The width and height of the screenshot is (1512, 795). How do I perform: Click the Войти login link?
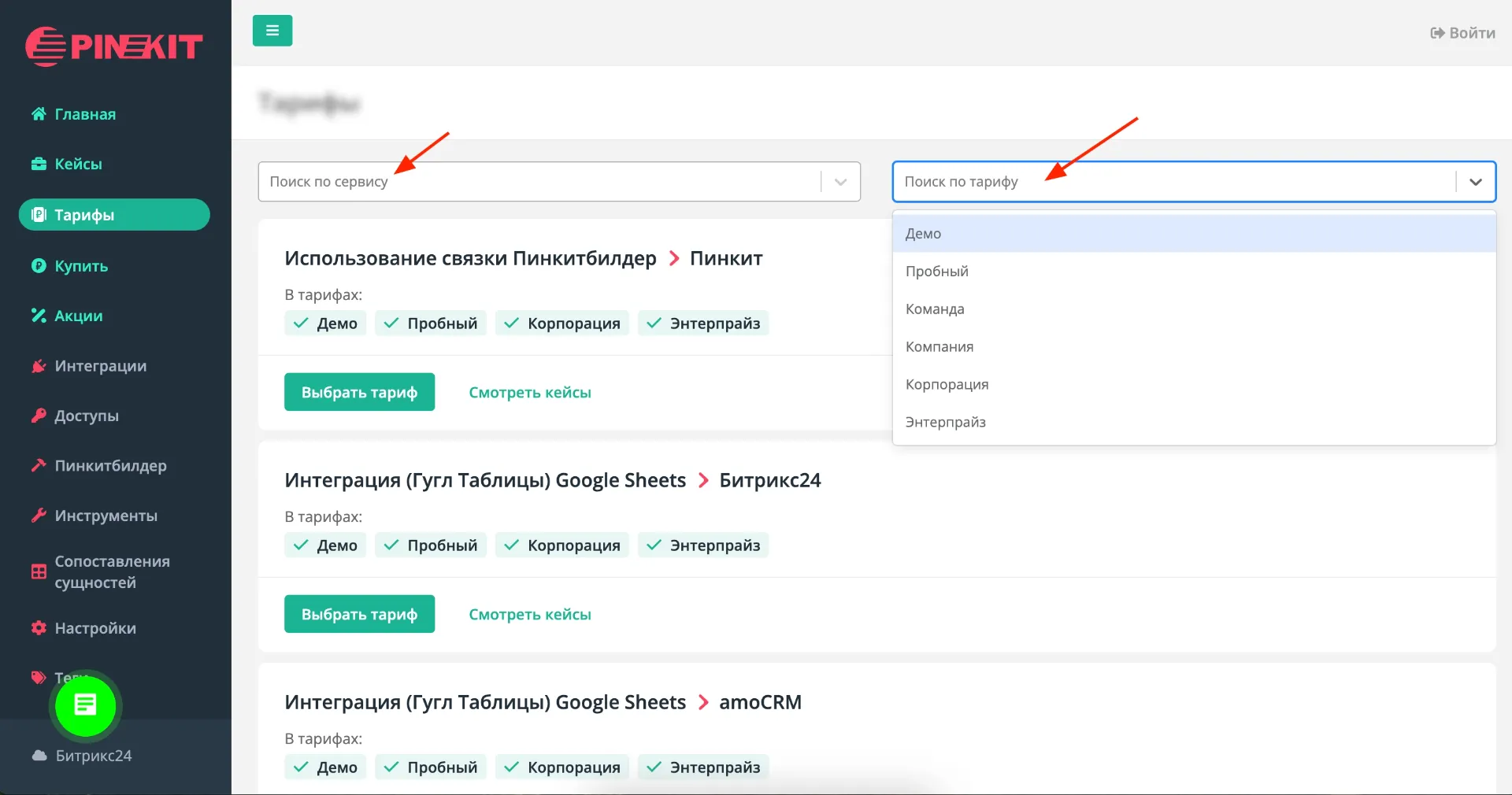tap(1462, 33)
